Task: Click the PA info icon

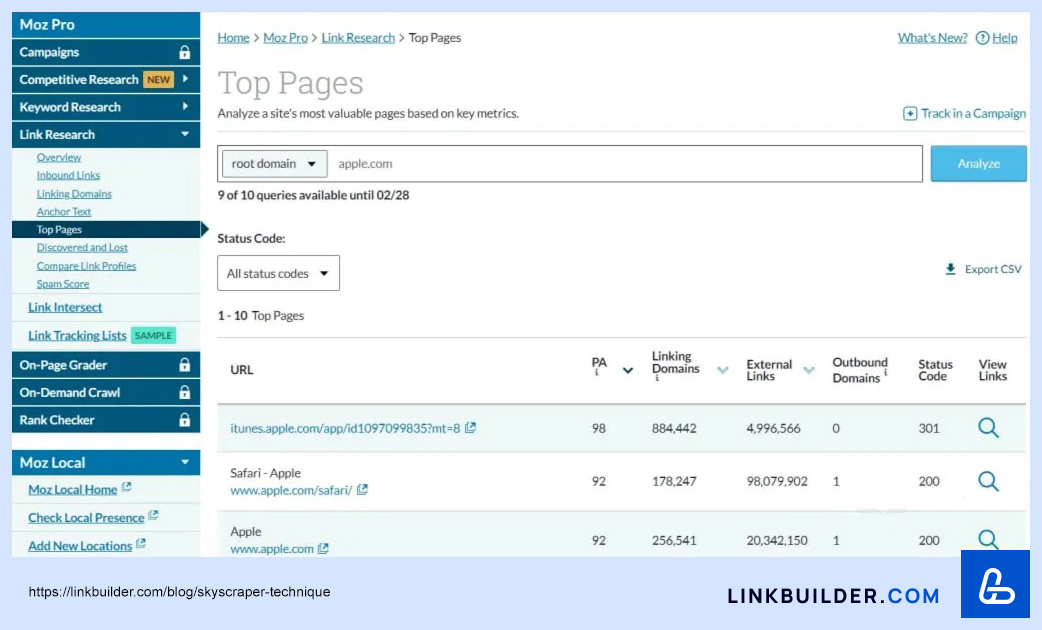Action: click(596, 373)
